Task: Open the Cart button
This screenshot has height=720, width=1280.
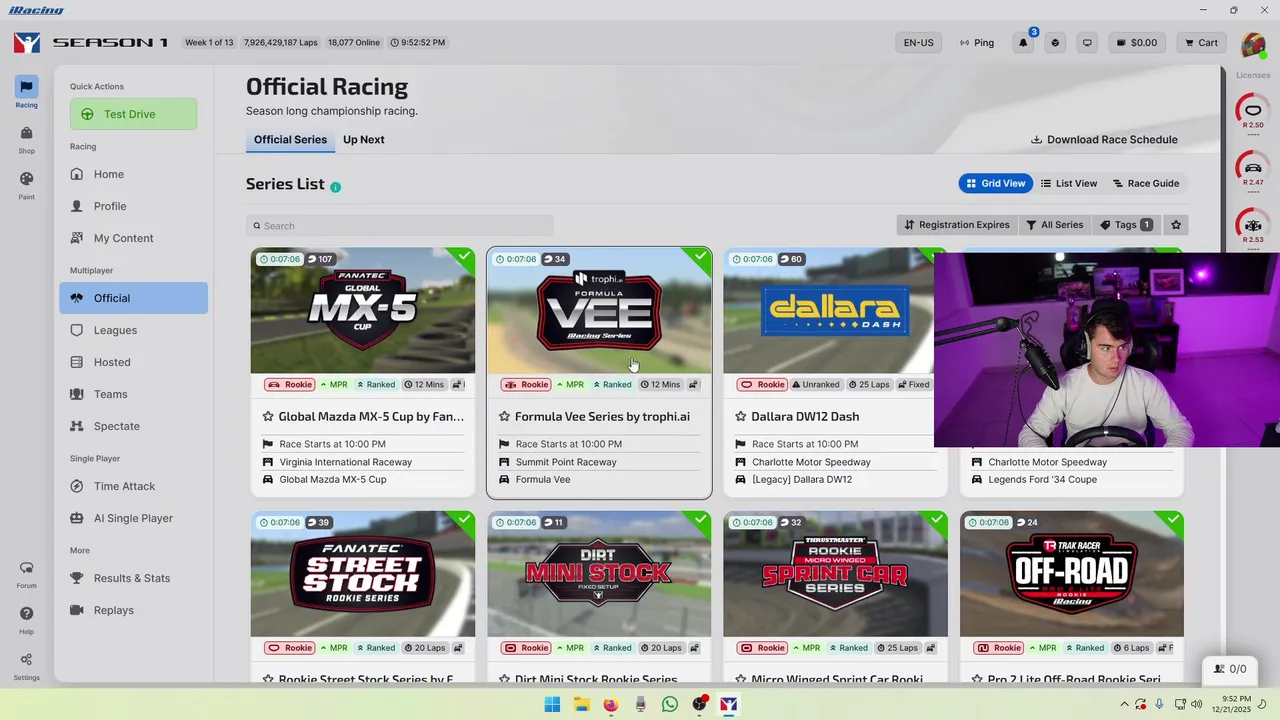Action: 1201,43
